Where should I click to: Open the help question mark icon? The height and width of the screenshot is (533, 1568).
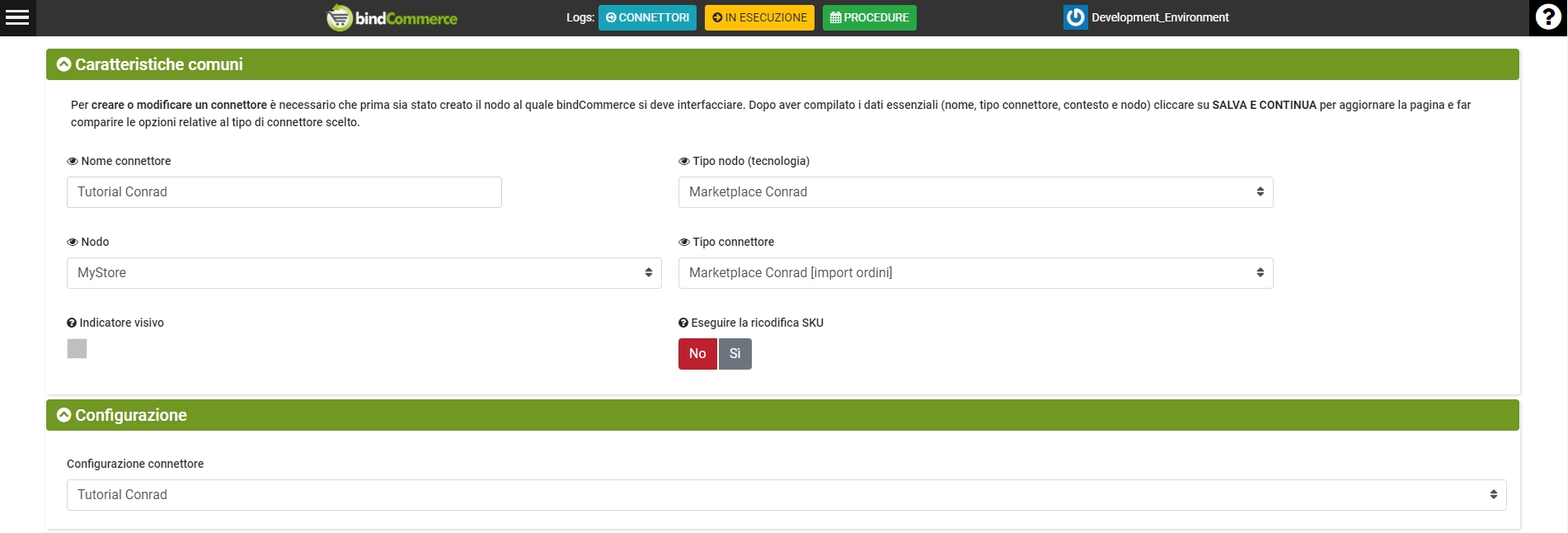[x=1548, y=17]
